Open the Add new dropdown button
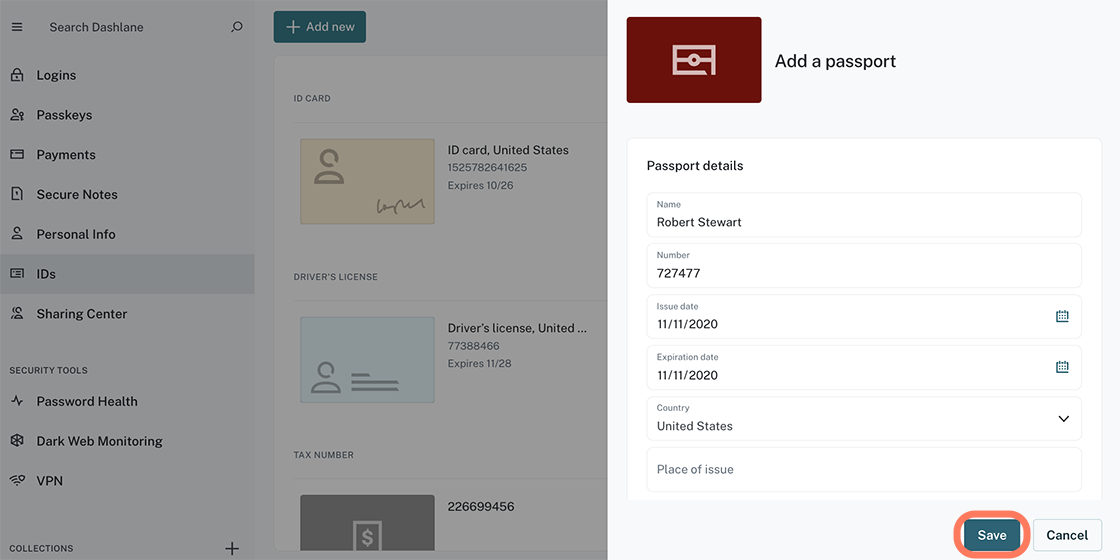 coord(320,27)
